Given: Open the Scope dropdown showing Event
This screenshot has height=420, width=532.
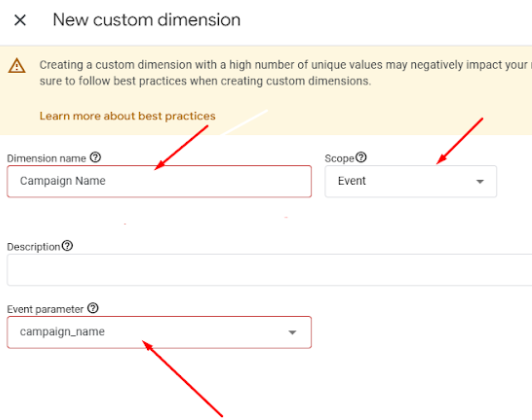Looking at the screenshot, I should [x=411, y=181].
